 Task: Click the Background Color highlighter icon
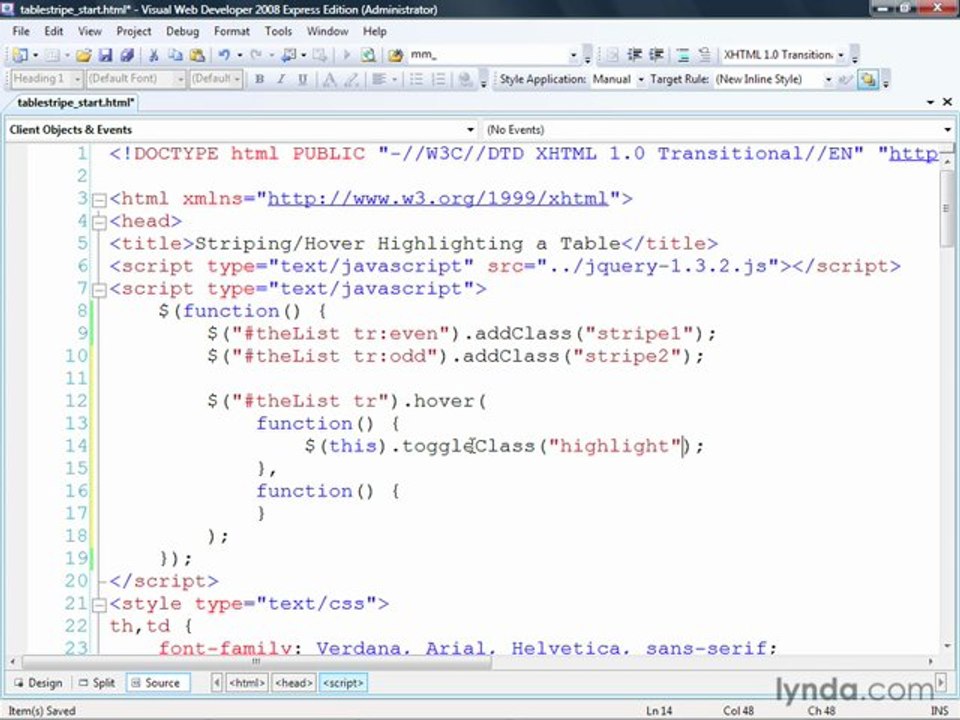[x=351, y=79]
